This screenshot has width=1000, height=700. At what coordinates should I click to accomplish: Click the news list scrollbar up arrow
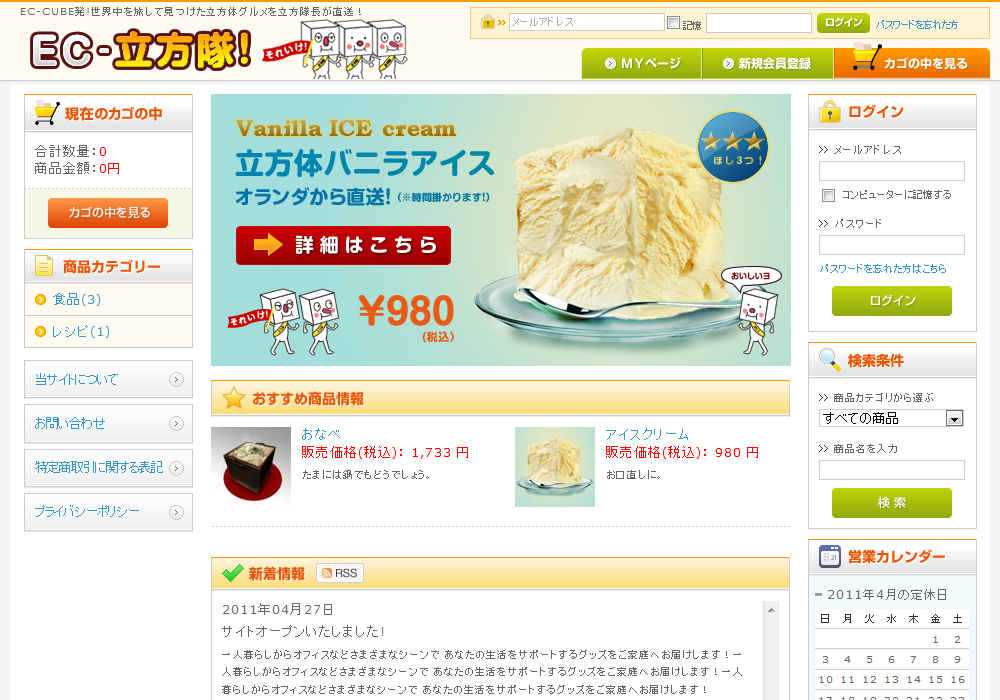tap(771, 610)
